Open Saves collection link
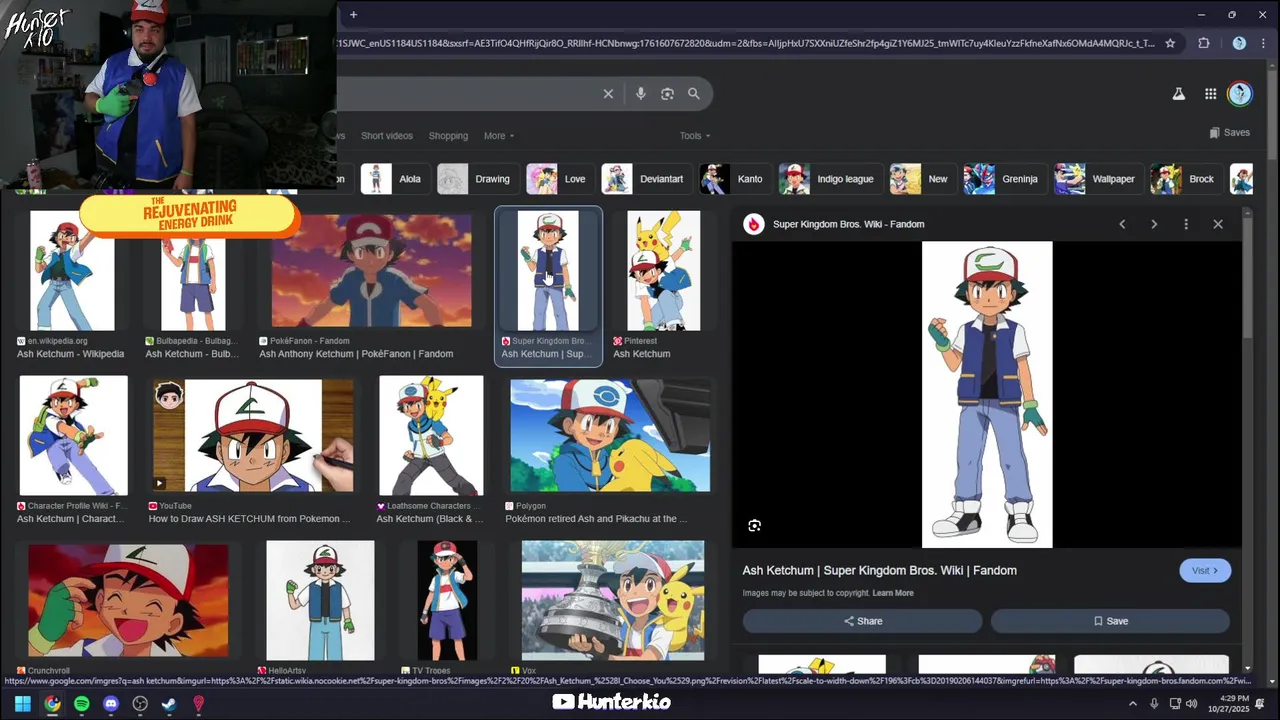This screenshot has height=720, width=1280. click(1229, 132)
